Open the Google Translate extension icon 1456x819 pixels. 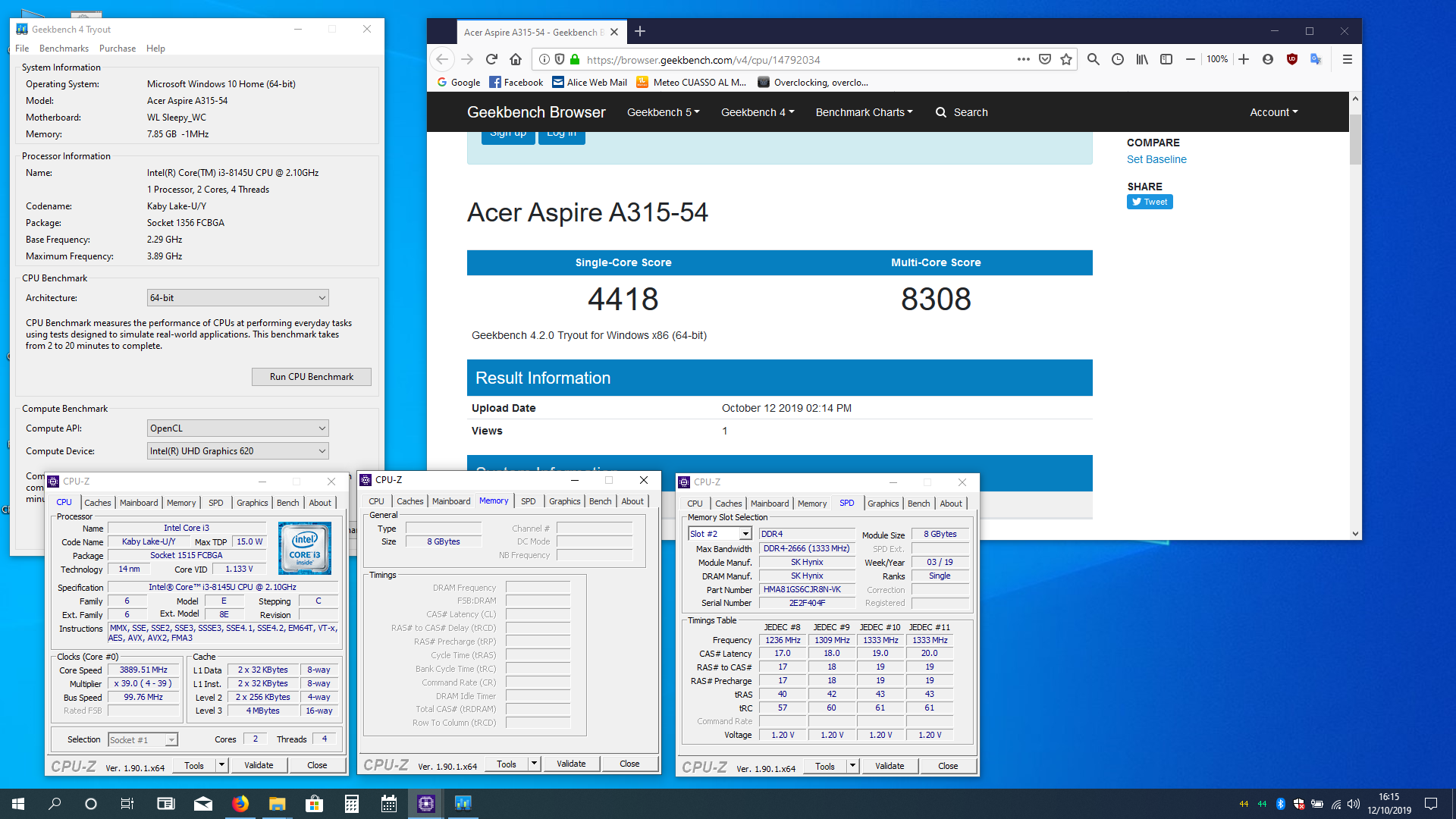[1316, 59]
